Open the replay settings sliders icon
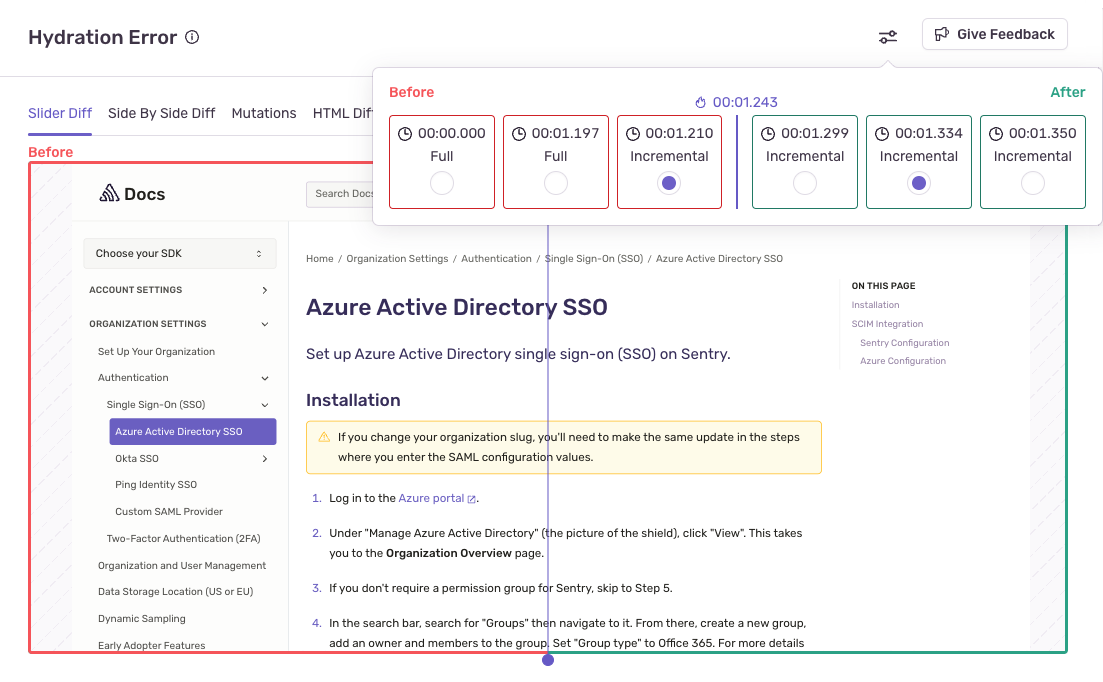 (x=887, y=34)
